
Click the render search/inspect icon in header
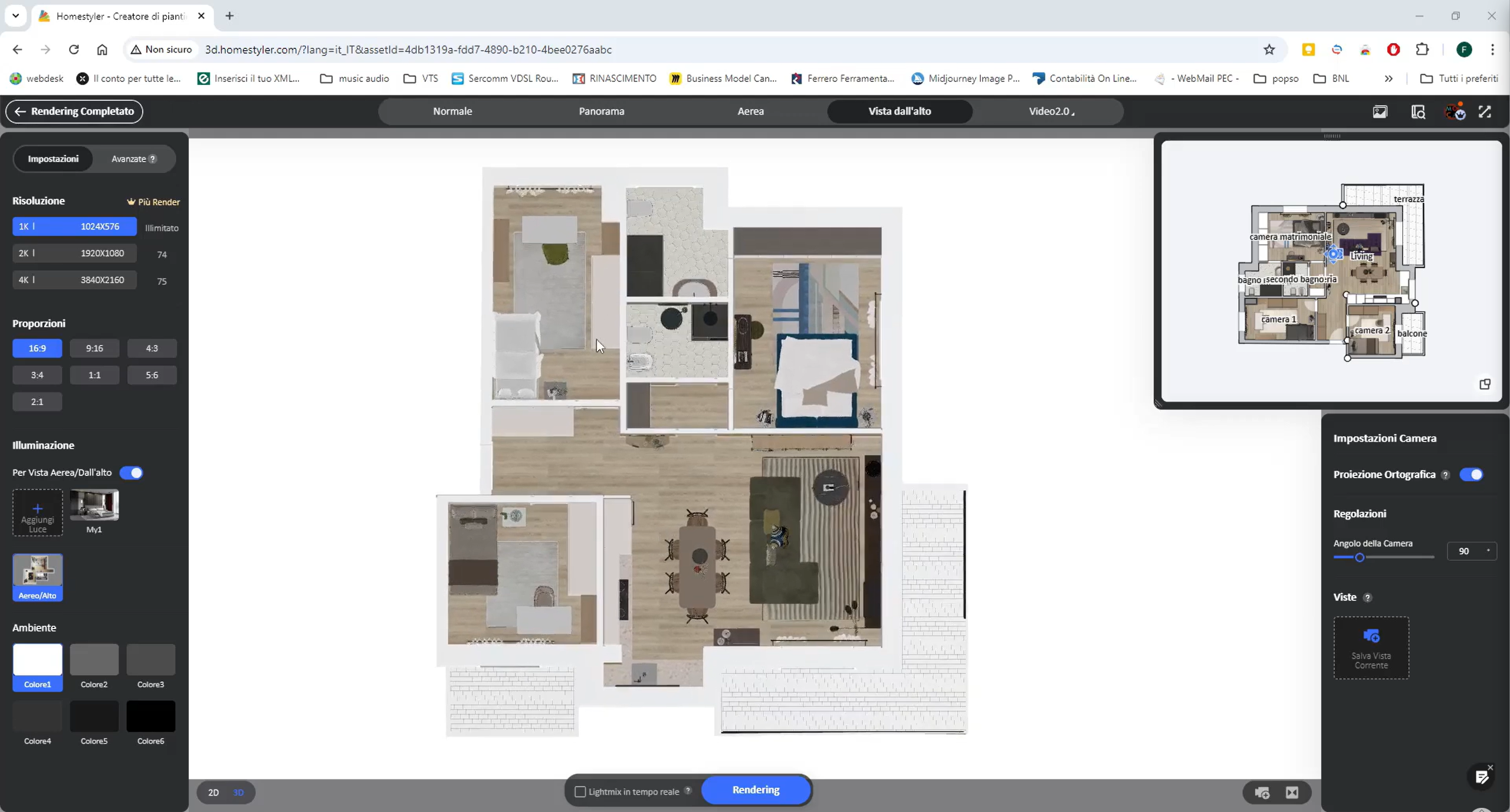tap(1418, 111)
